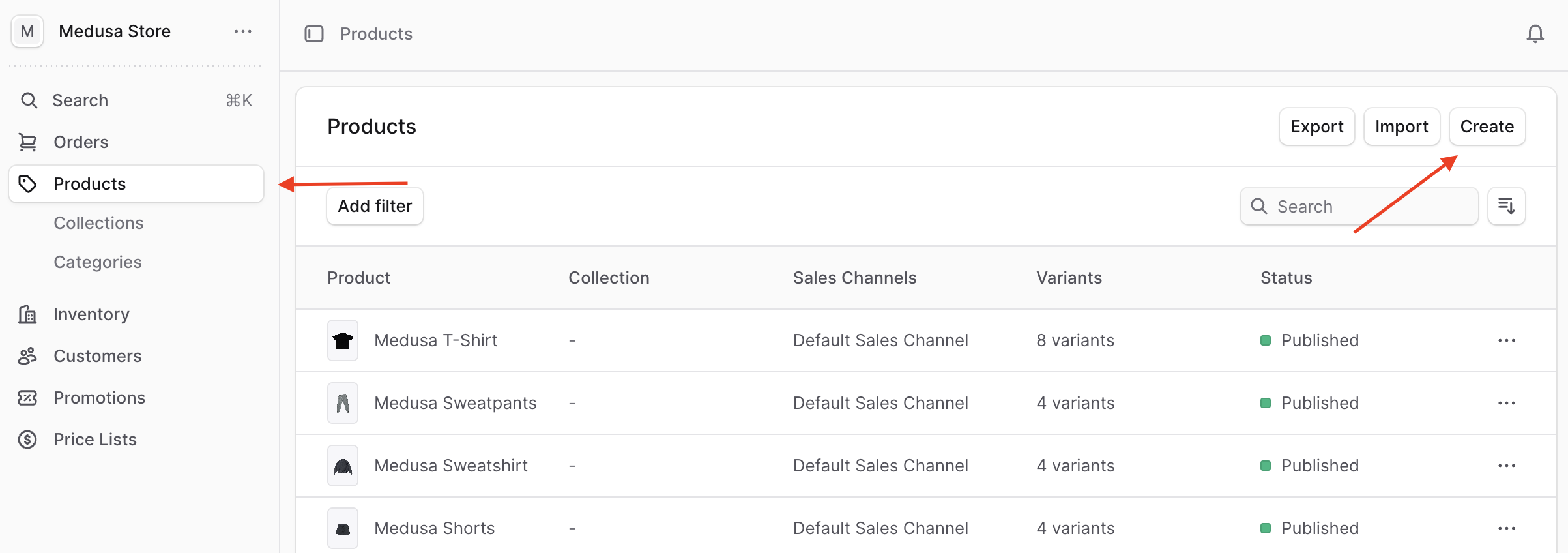Click the Variants column header

point(1069,278)
